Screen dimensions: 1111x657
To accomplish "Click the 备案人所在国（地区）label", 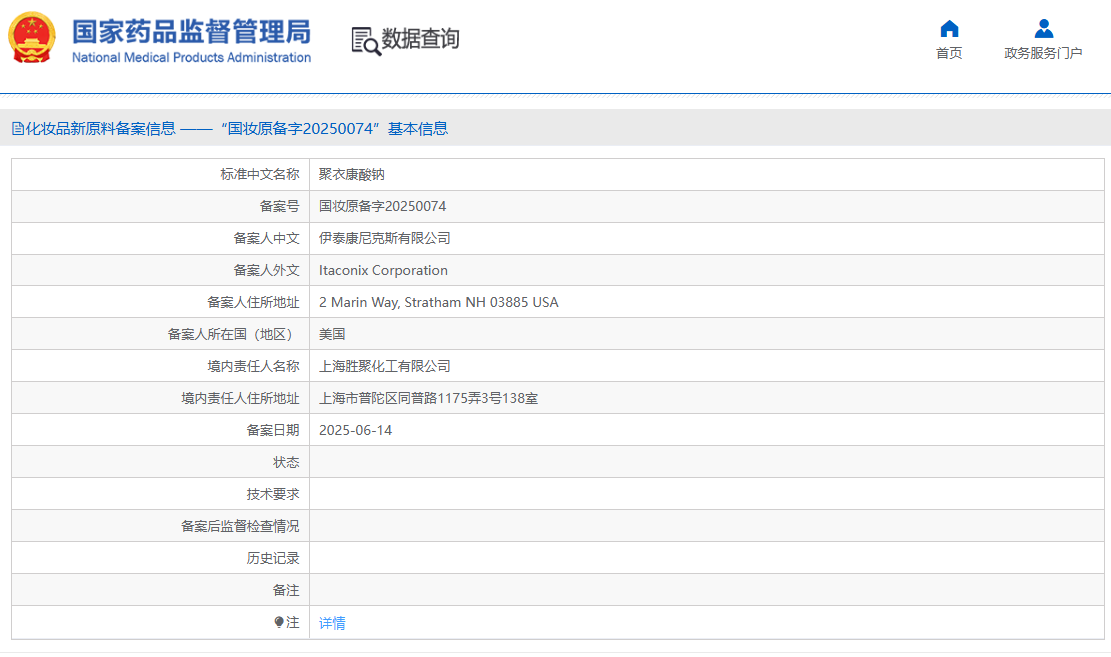I will (233, 334).
